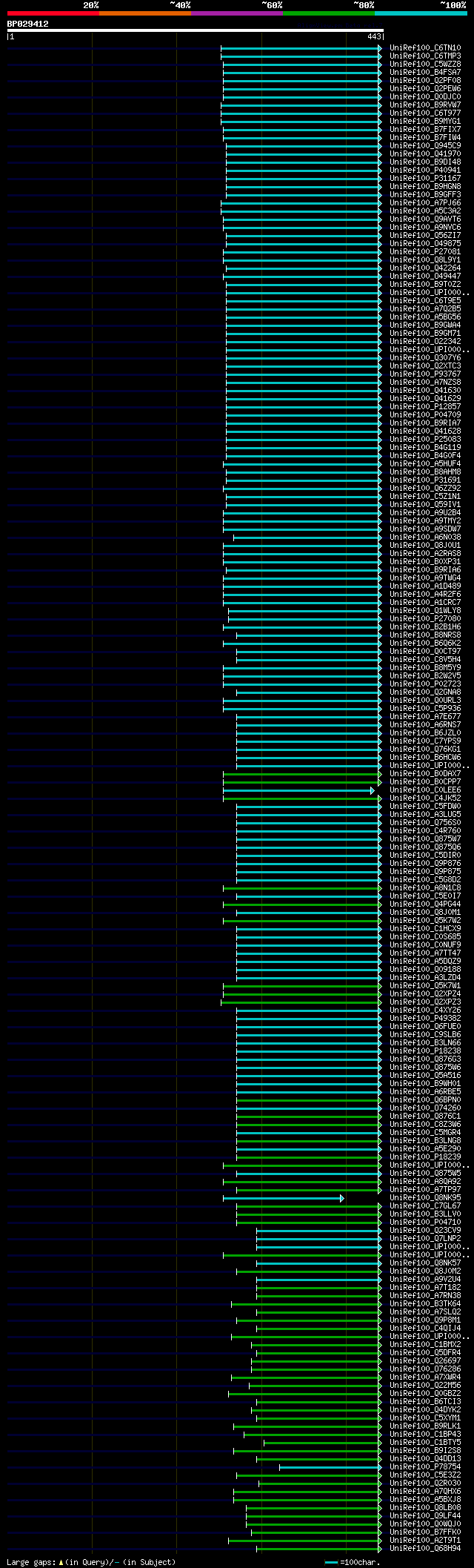Viewport: 474px width, 1568px height.
Task: Select the UniRef100_C5FDW0 label
Action: (x=425, y=807)
